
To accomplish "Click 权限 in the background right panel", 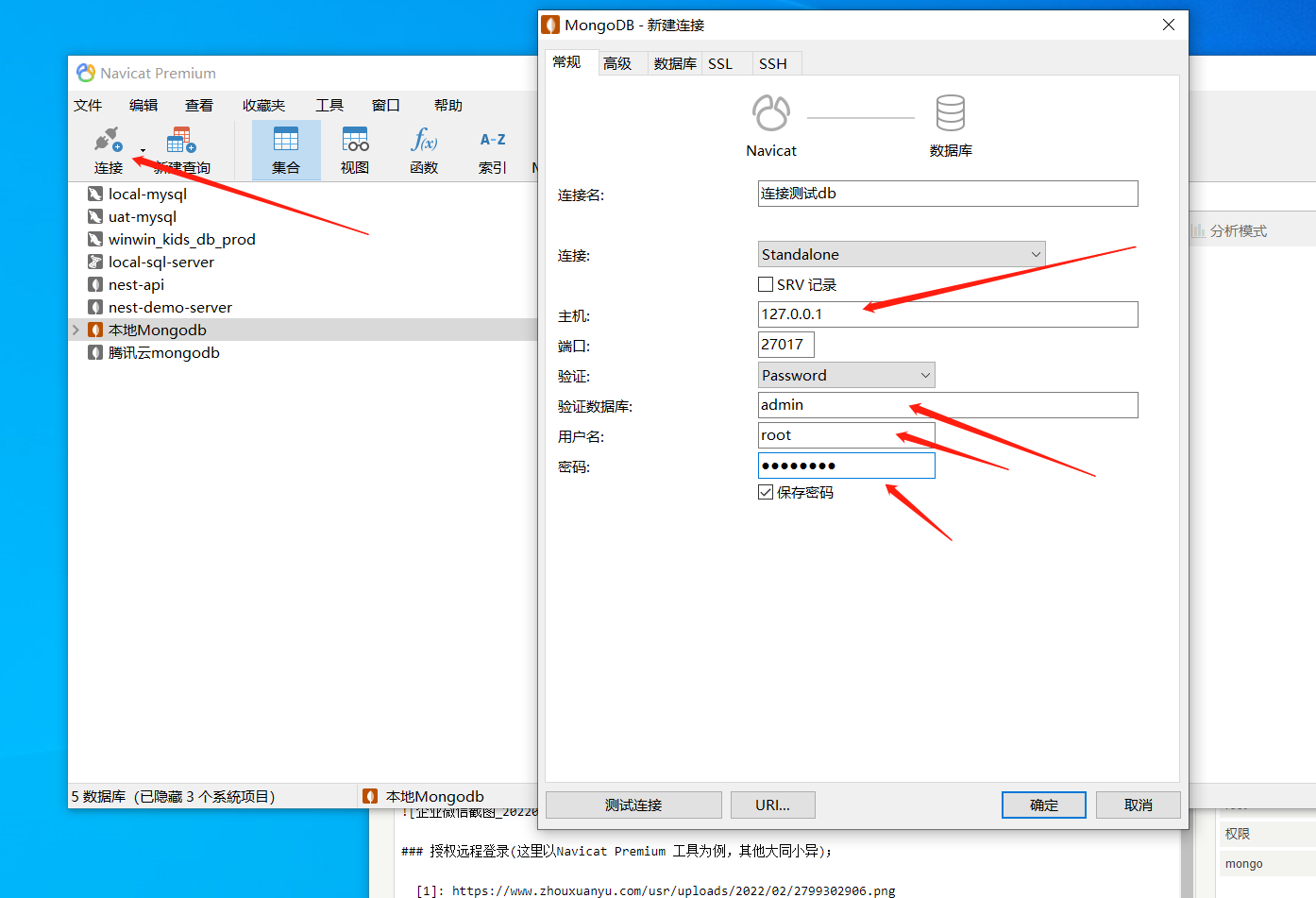I will point(1238,834).
